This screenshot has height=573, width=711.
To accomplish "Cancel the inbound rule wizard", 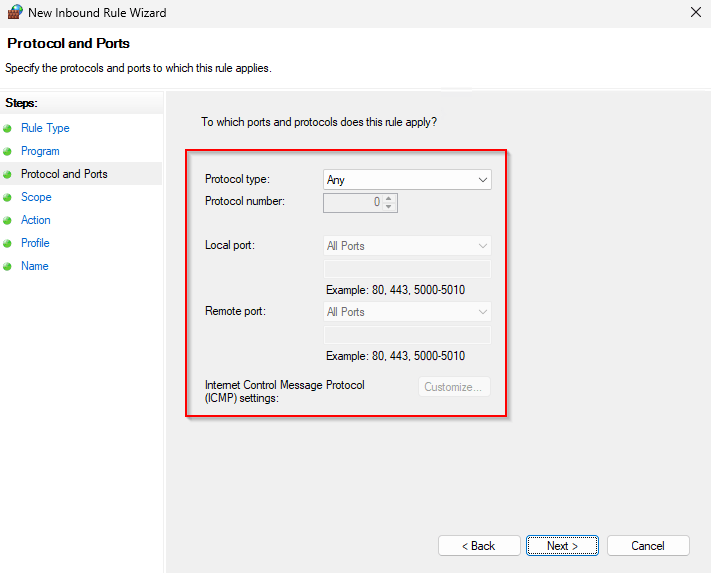I will [648, 546].
